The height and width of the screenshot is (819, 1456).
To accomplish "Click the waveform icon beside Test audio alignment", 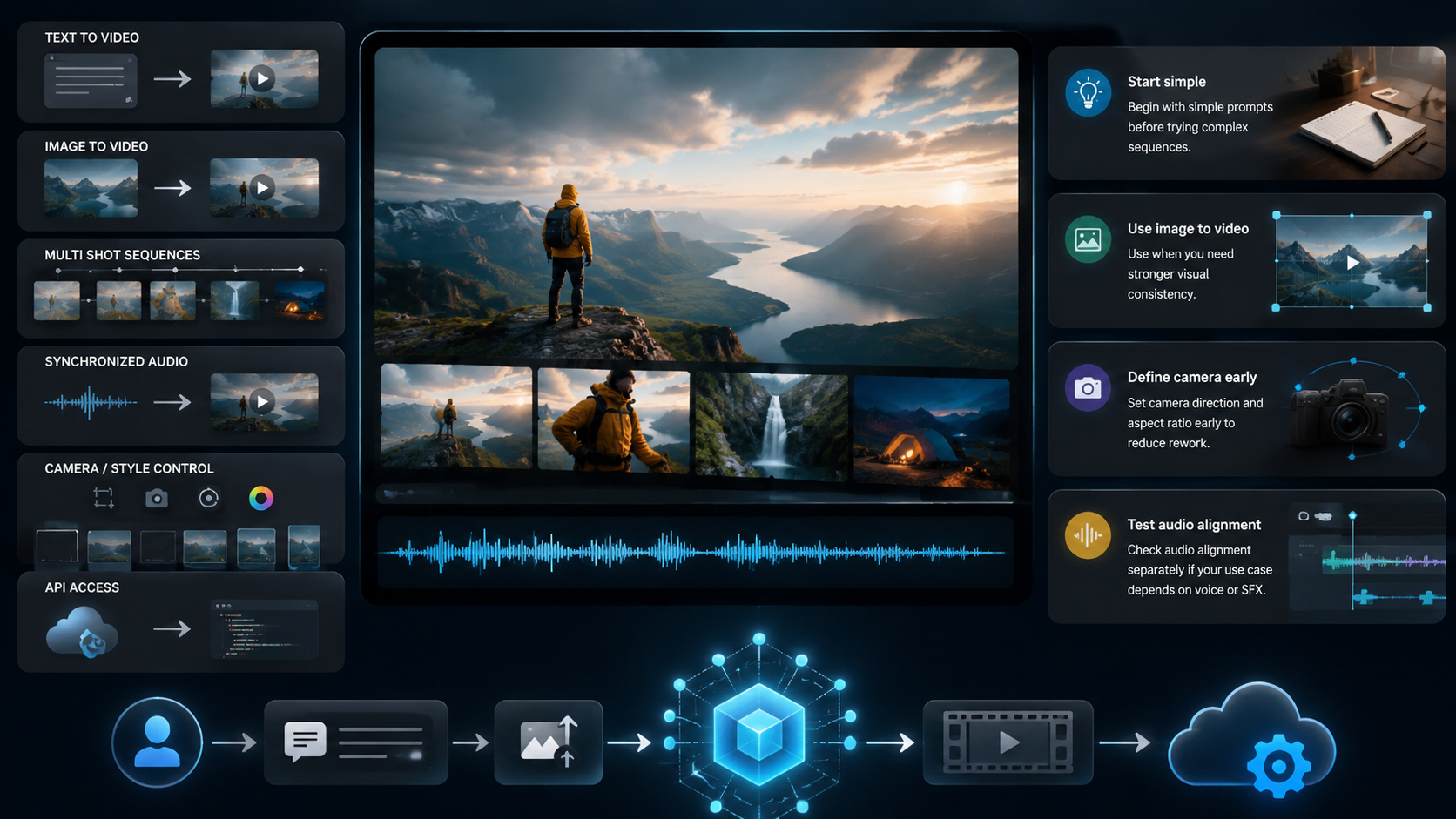I will [1088, 535].
